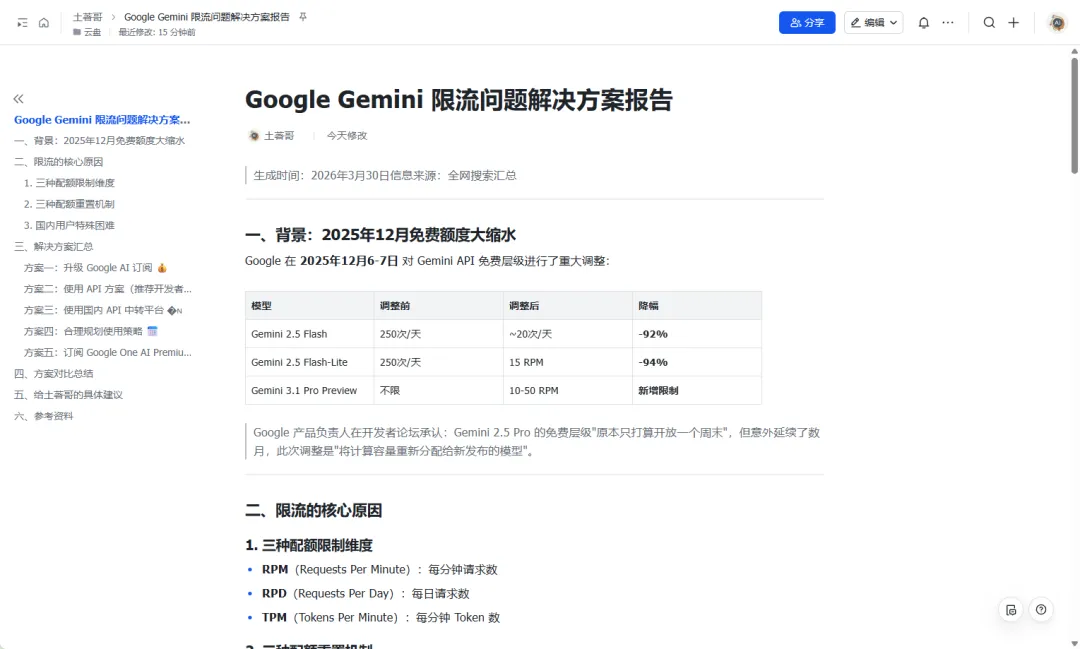Screen dimensions: 1080x649
Task: Open the 云盘 folder location
Action: pyautogui.click(x=87, y=32)
